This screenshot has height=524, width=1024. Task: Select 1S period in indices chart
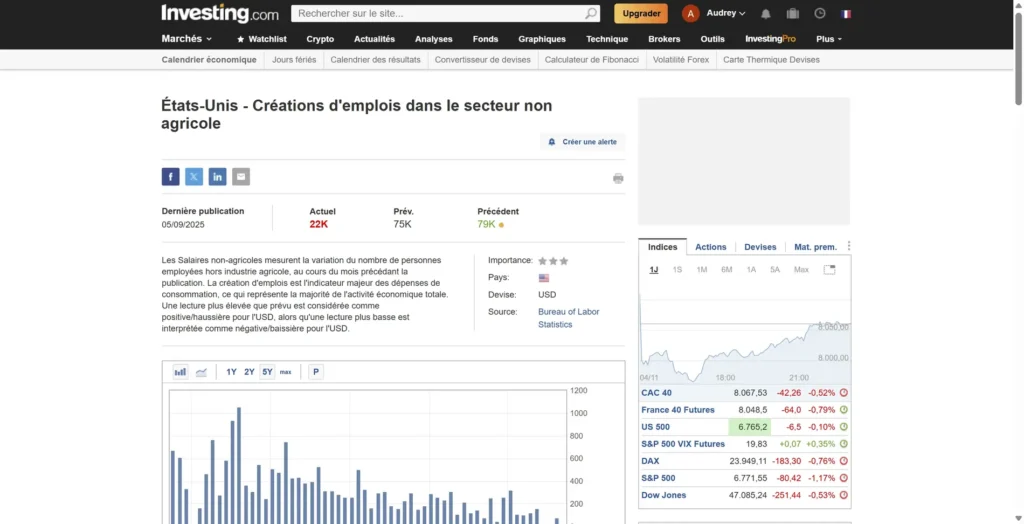click(x=677, y=270)
